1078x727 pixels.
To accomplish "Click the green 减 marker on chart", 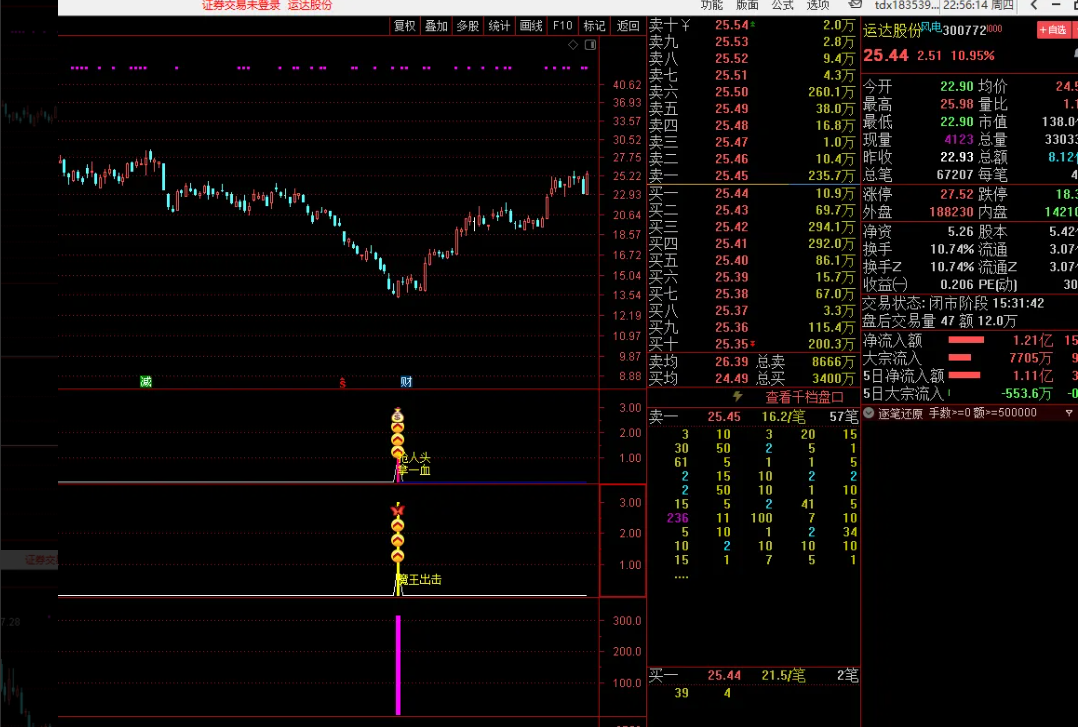I will (x=146, y=381).
